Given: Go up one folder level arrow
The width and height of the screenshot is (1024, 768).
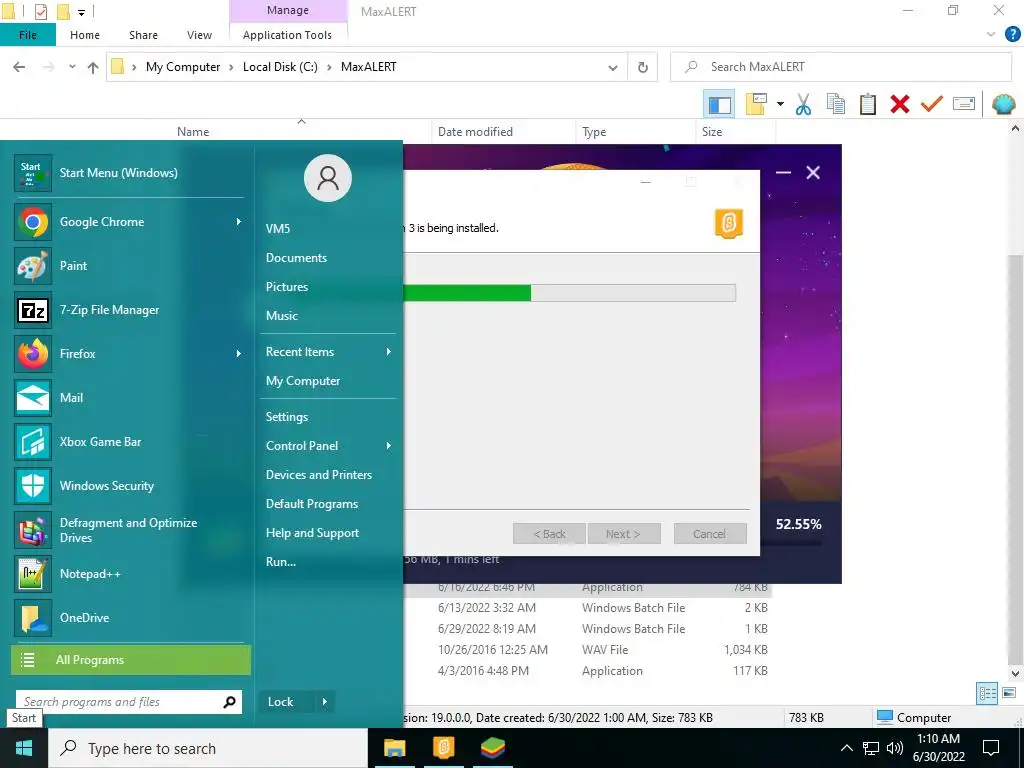Looking at the screenshot, I should [x=93, y=67].
